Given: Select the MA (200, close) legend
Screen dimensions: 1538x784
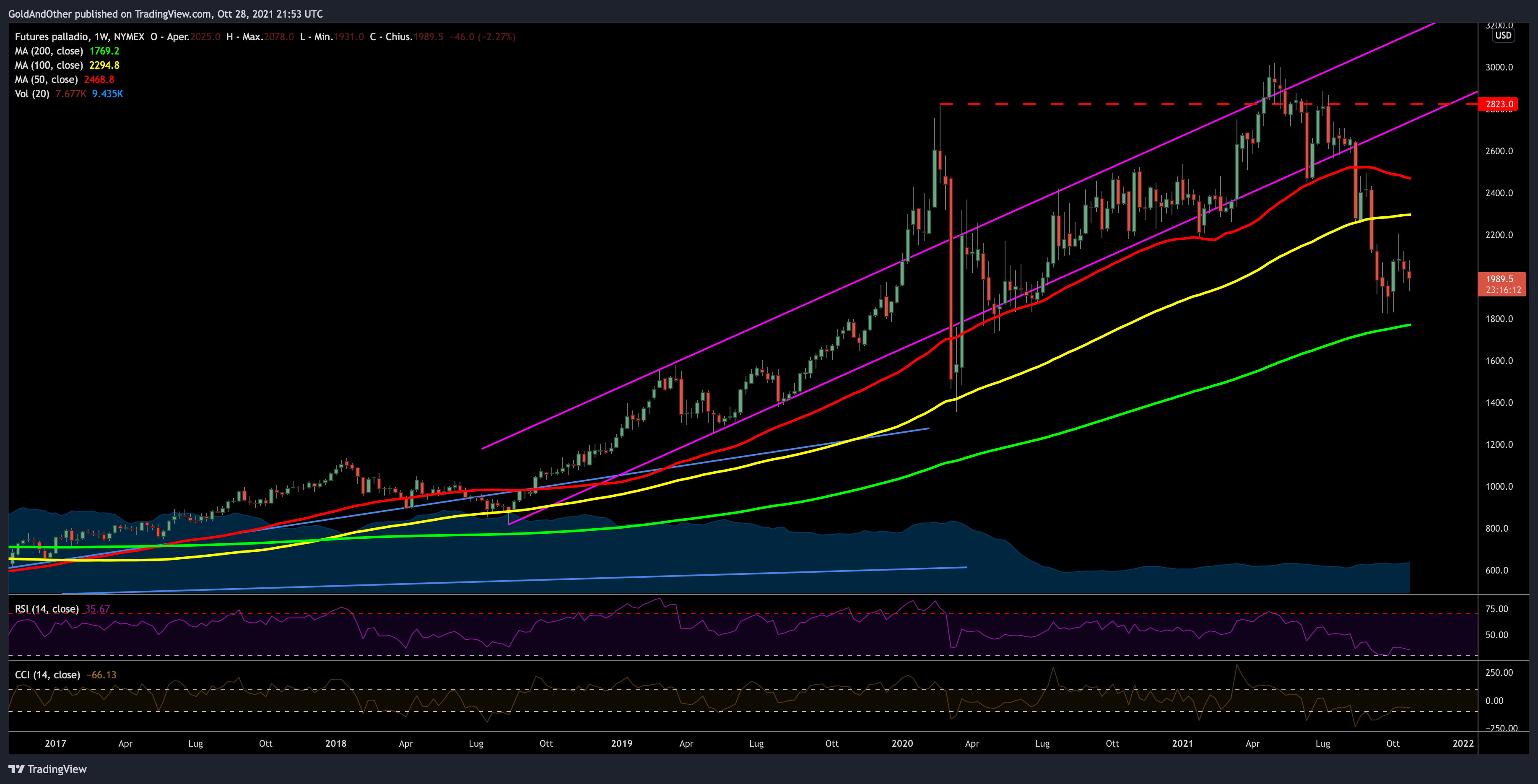Looking at the screenshot, I should 49,51.
